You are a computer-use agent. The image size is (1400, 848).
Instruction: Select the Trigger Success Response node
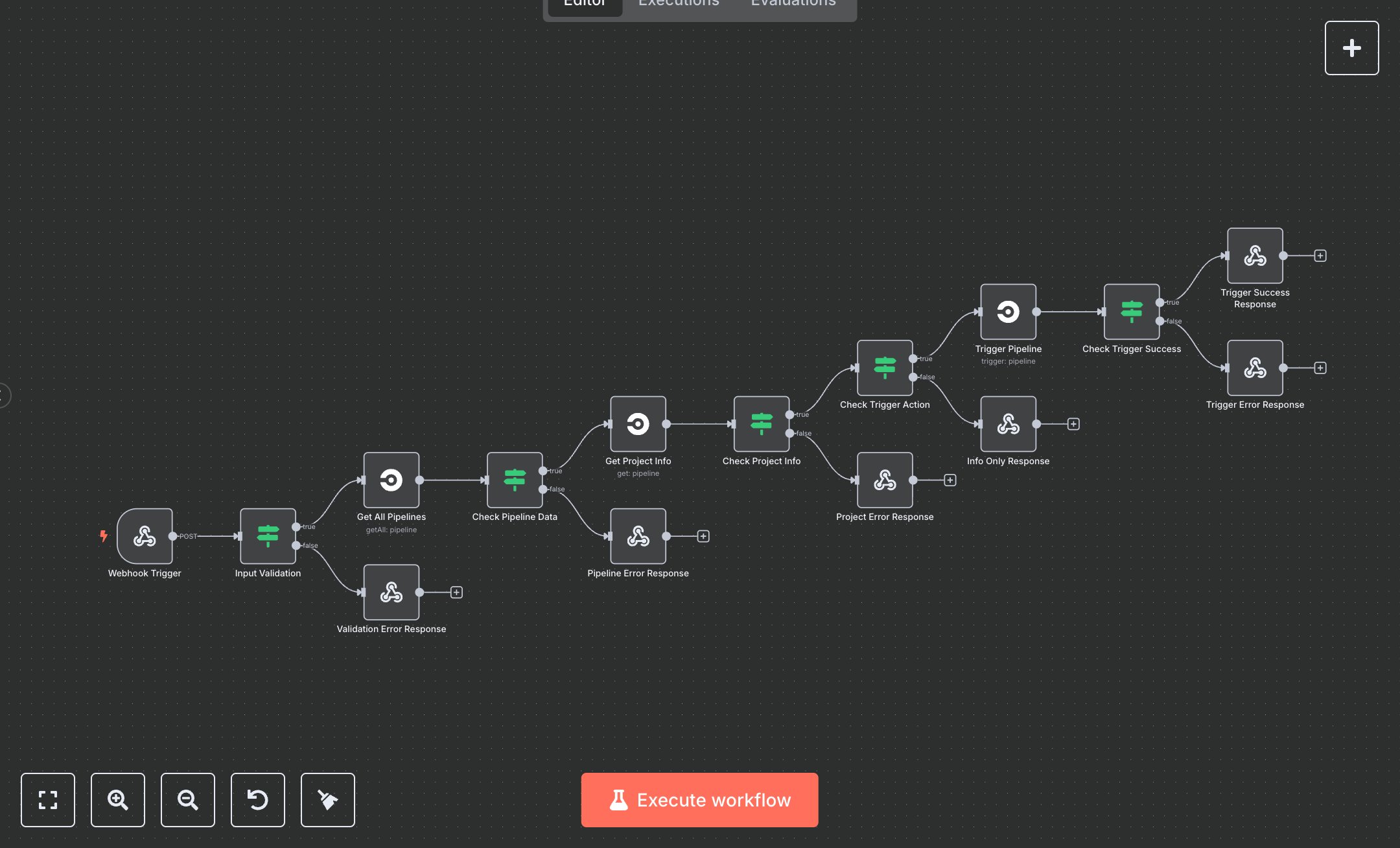1255,256
